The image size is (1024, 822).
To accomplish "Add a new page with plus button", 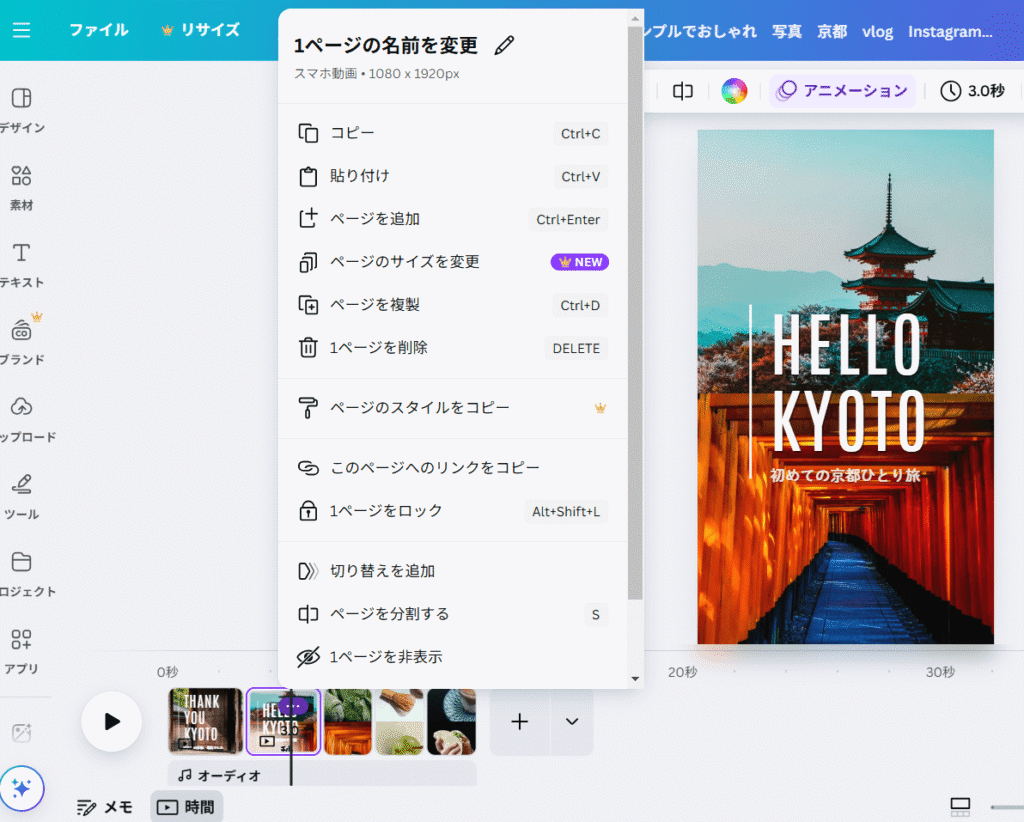I will (x=520, y=721).
